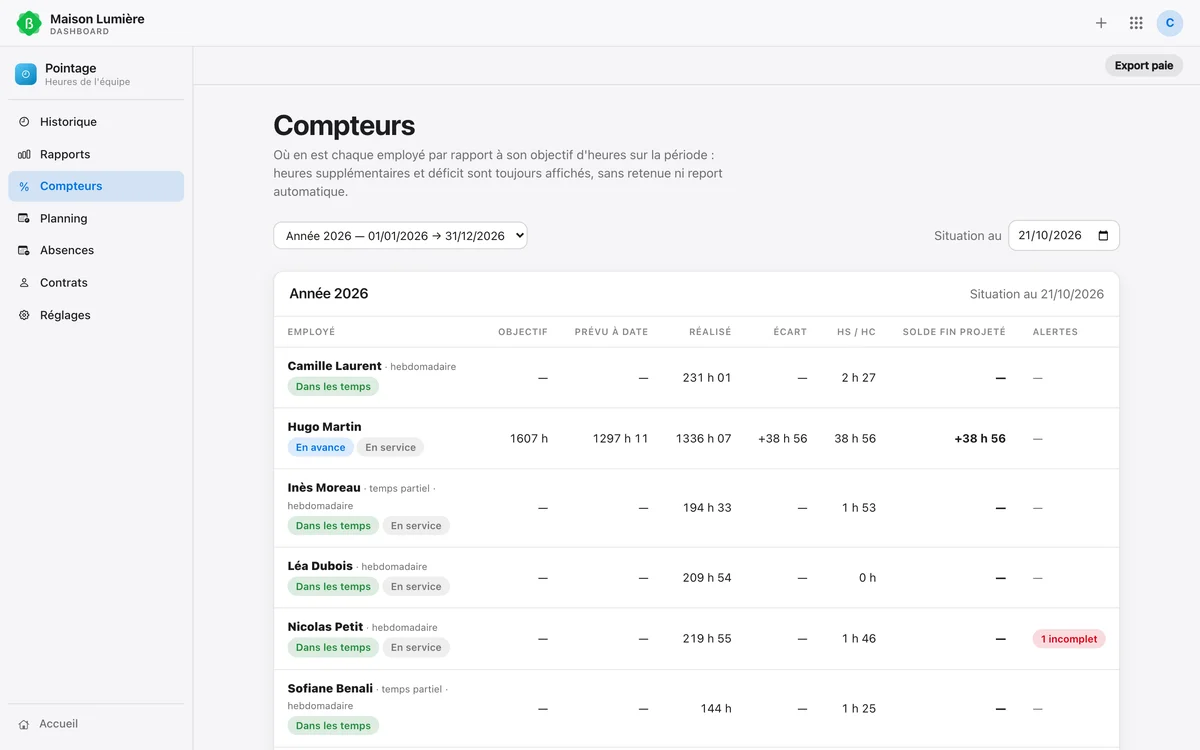The height and width of the screenshot is (750, 1200).
Task: Click the Absences icon in sidebar
Action: (x=24, y=250)
